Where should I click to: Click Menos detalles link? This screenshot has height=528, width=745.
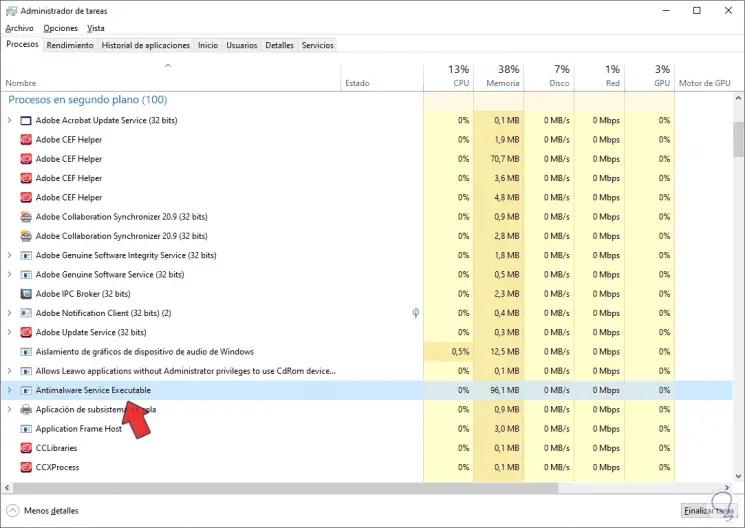pyautogui.click(x=51, y=511)
